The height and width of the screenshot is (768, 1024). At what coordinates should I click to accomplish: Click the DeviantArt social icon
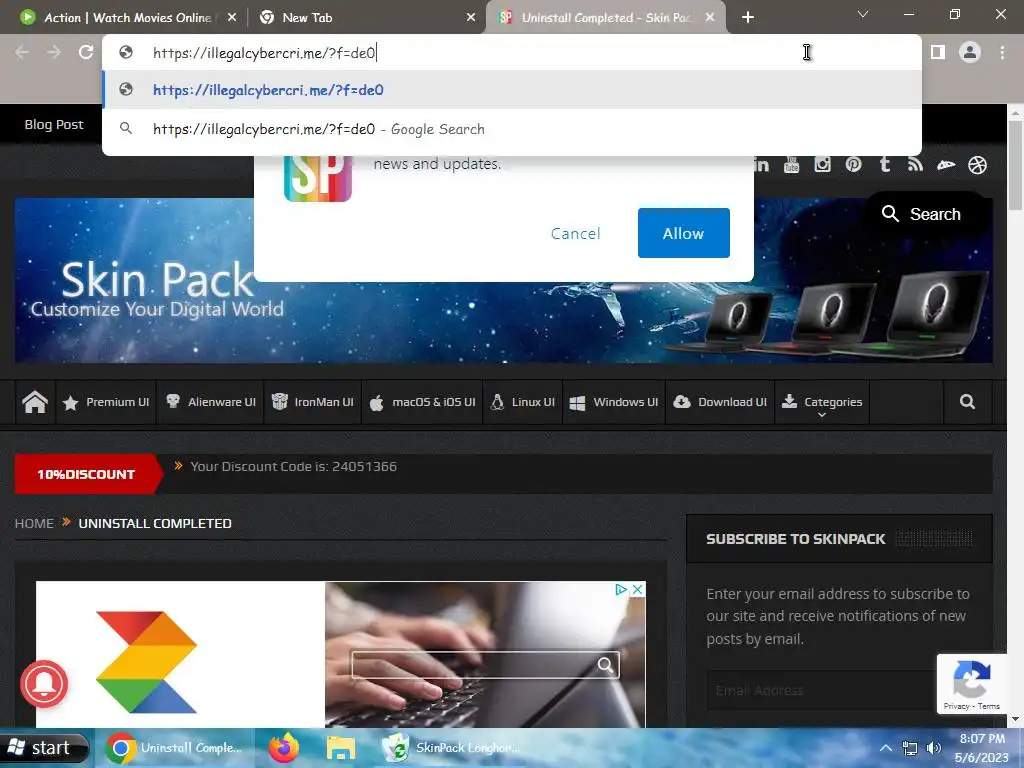click(946, 165)
